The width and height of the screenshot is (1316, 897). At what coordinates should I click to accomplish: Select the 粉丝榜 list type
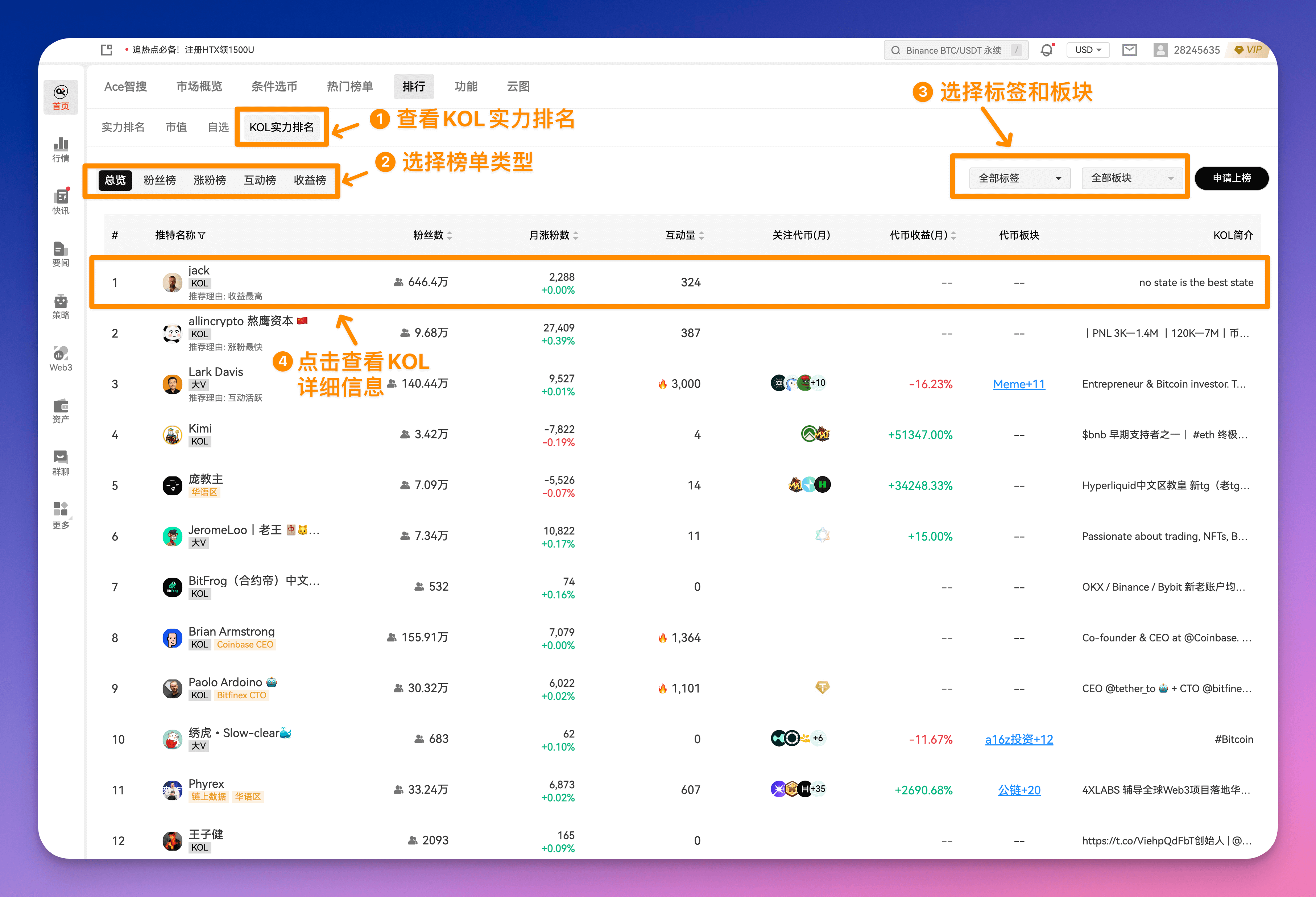160,180
